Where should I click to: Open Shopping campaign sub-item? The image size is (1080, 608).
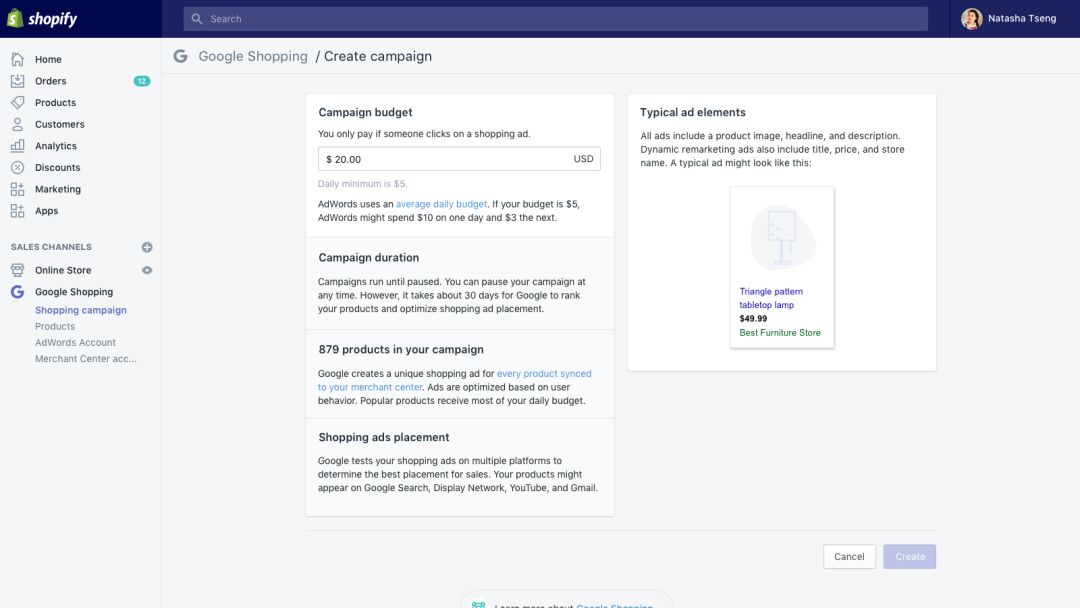click(81, 310)
